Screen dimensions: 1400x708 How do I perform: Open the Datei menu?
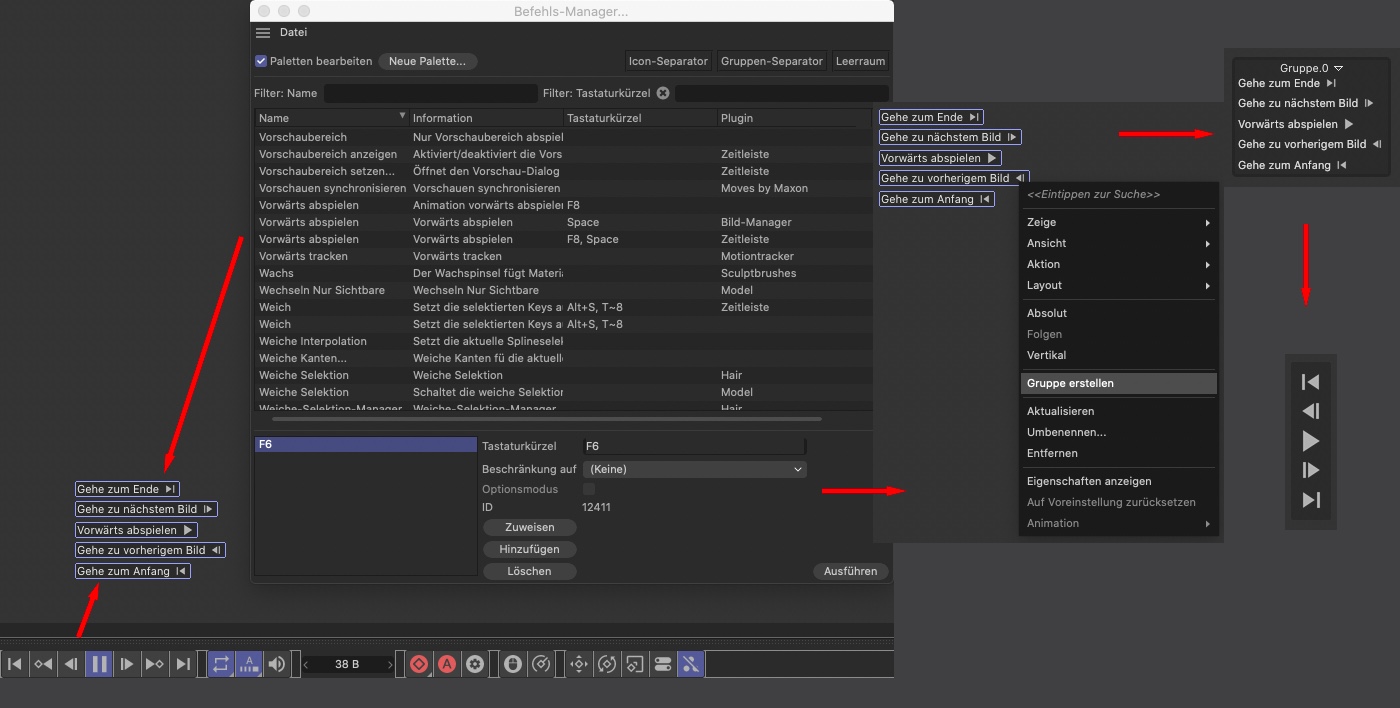[293, 33]
